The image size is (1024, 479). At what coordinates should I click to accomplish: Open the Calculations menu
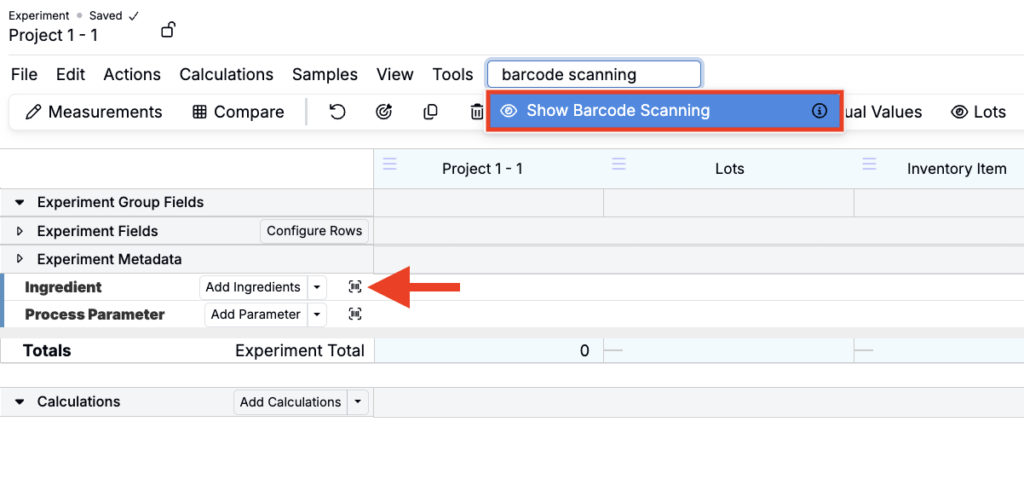[226, 74]
